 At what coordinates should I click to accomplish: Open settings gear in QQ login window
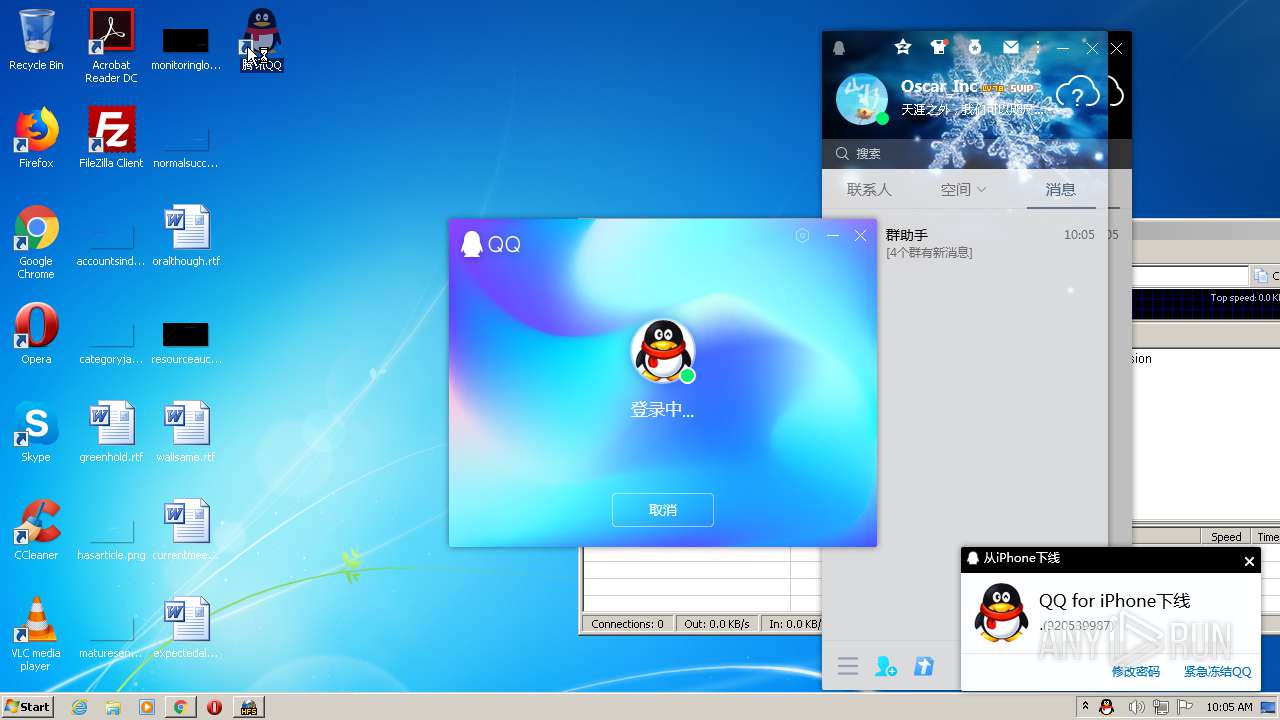[x=802, y=236]
